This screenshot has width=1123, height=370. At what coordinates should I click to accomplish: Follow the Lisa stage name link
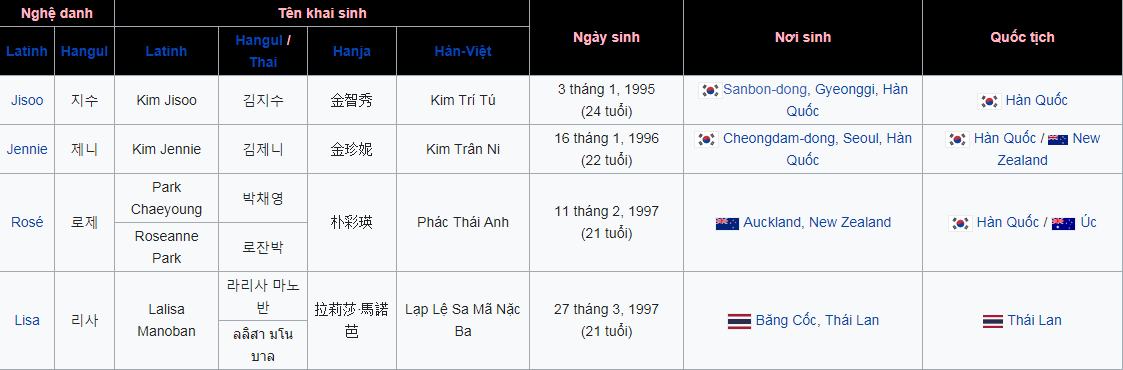point(27,321)
